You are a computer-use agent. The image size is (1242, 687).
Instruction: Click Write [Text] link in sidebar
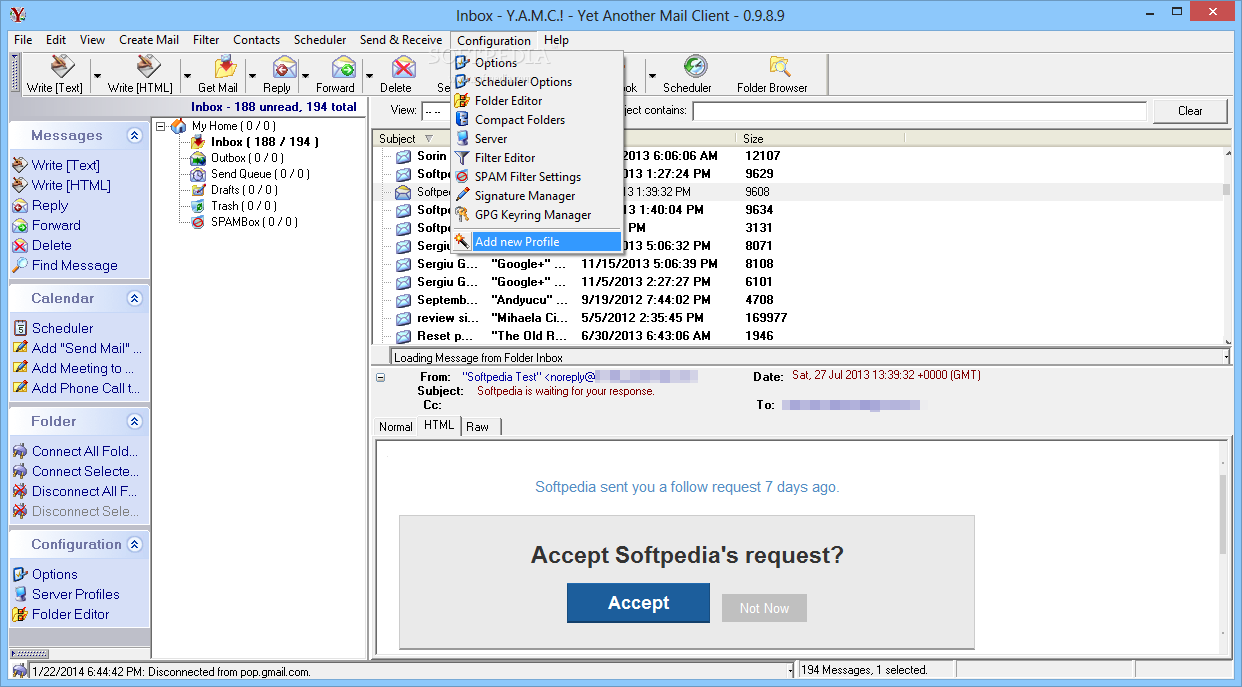pos(66,165)
